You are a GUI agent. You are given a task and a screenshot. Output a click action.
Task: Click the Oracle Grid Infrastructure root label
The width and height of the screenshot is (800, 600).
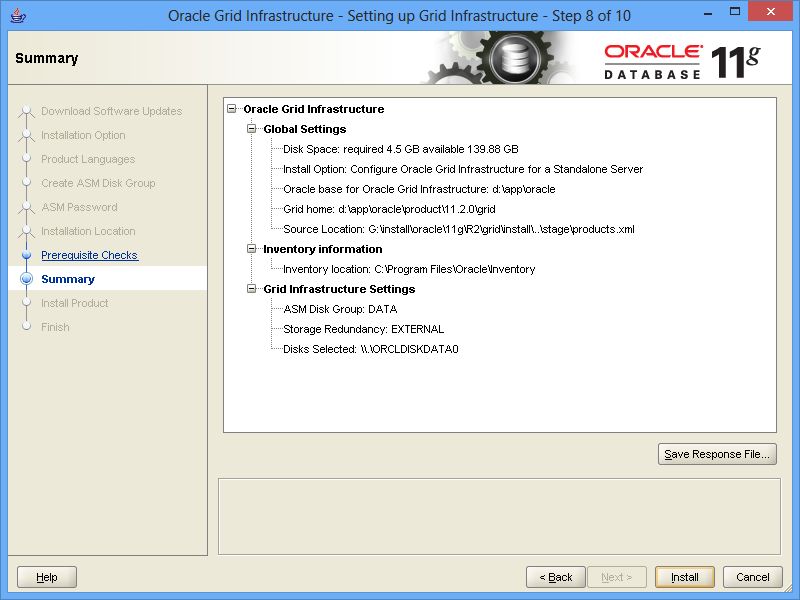(313, 109)
